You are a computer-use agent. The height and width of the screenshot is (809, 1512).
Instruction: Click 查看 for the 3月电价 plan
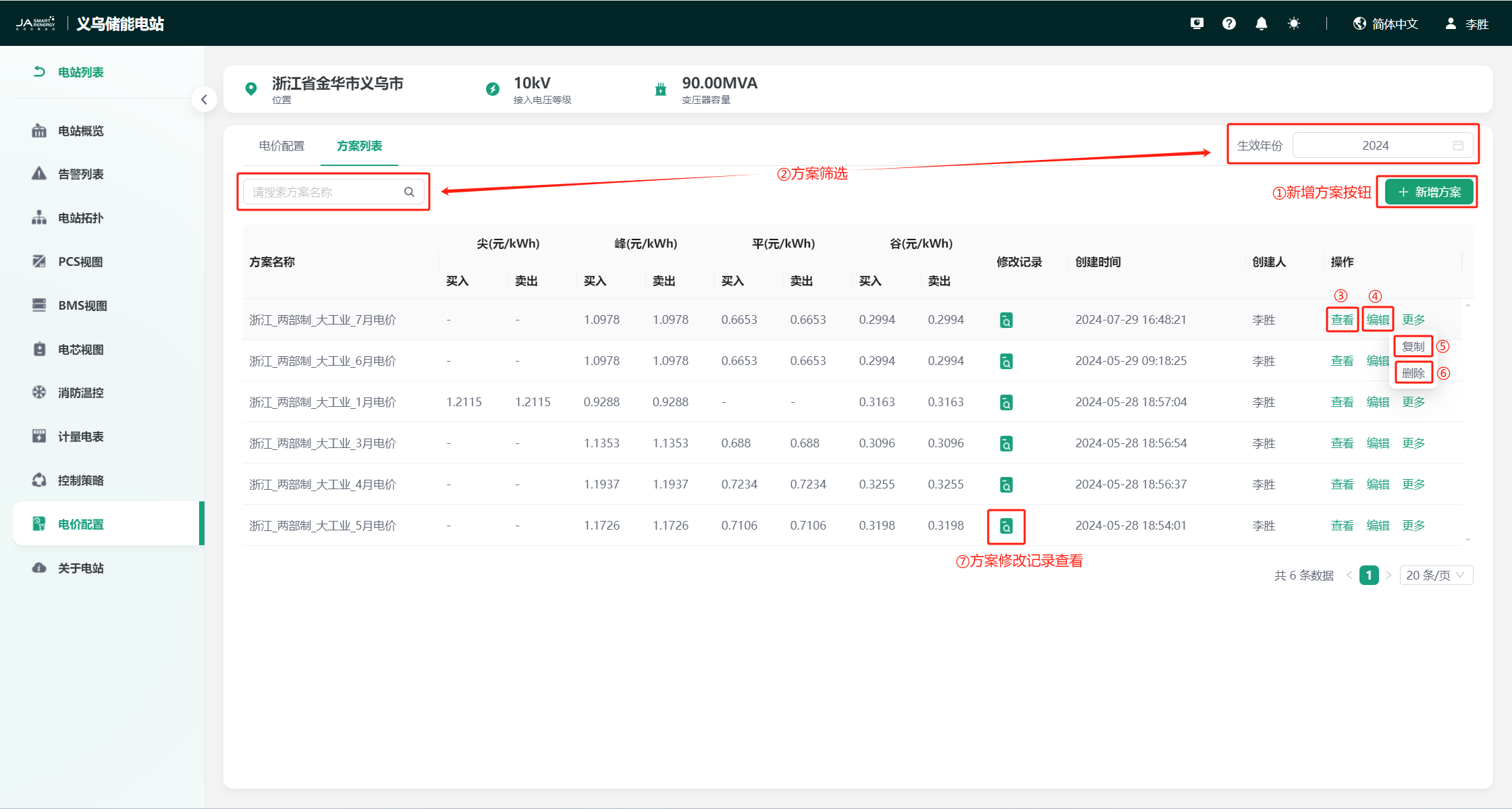[1342, 443]
